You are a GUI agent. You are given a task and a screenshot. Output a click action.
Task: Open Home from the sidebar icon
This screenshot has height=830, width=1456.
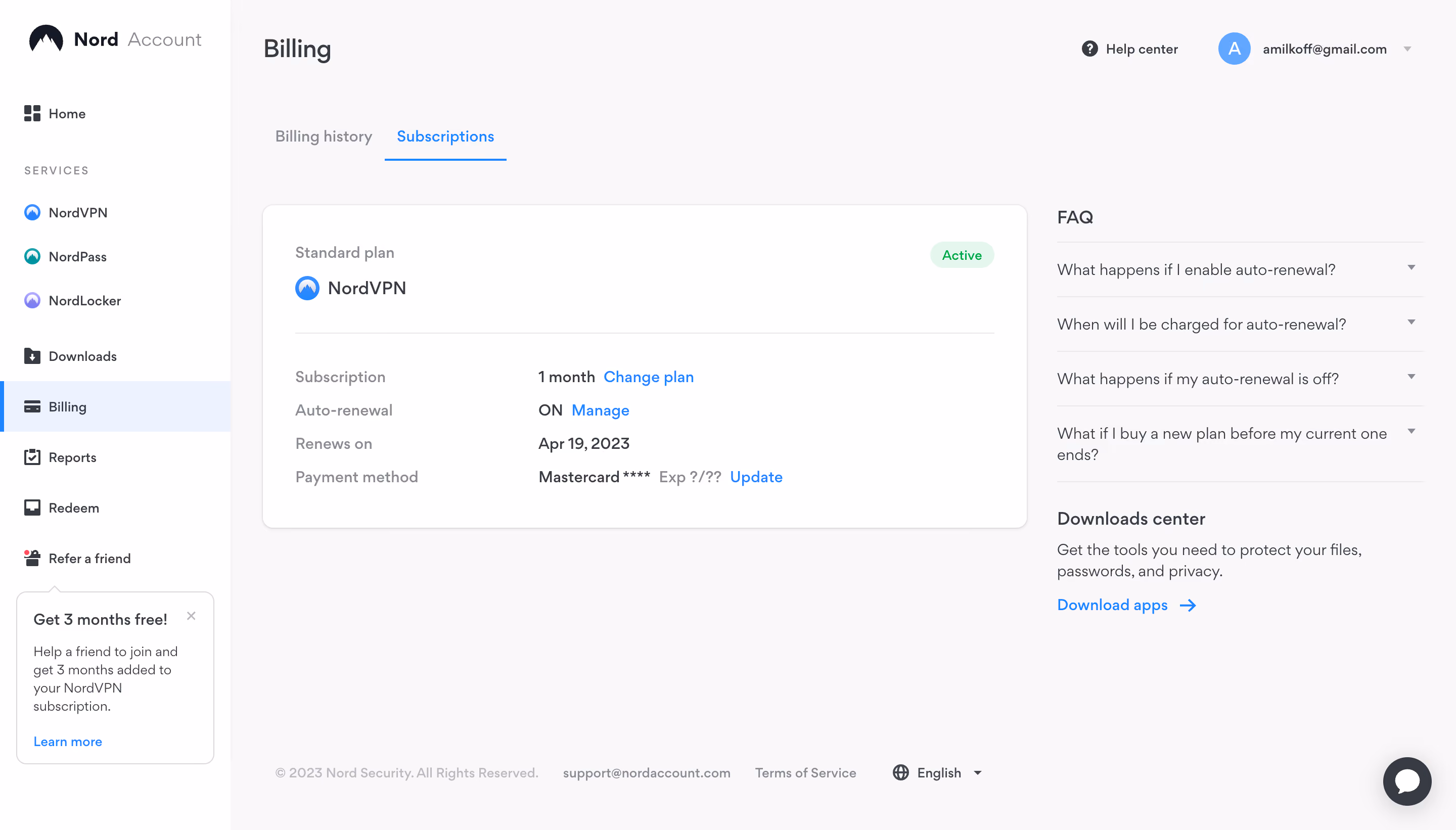tap(32, 113)
